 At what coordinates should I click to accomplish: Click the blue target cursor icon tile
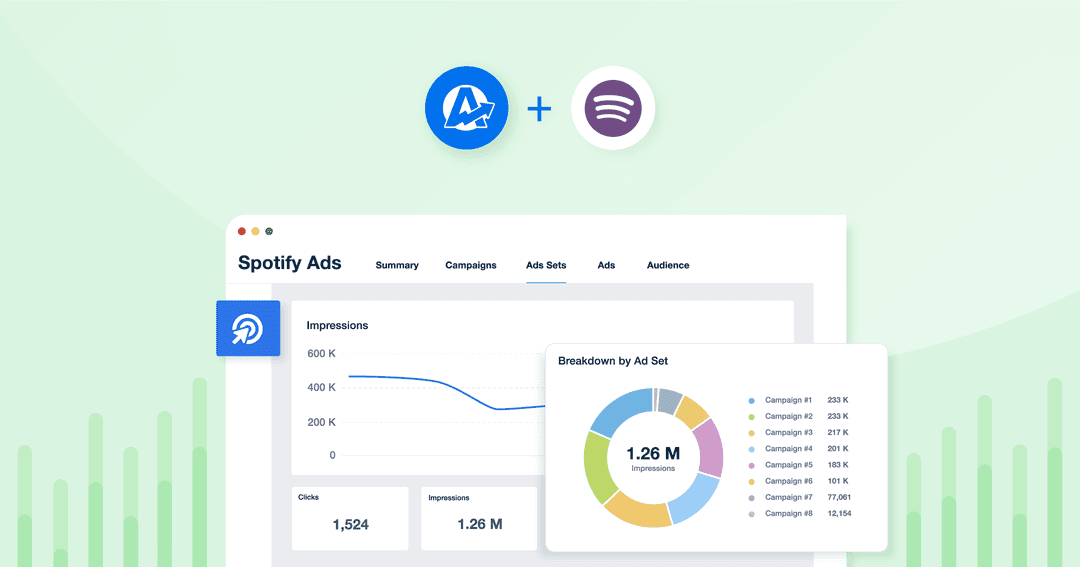[x=248, y=329]
